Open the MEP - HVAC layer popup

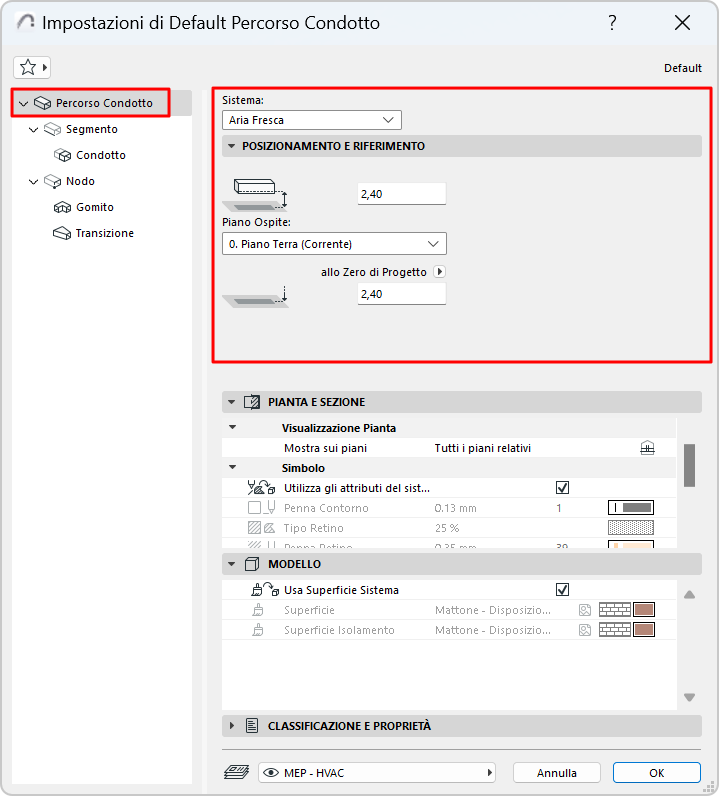click(x=377, y=773)
